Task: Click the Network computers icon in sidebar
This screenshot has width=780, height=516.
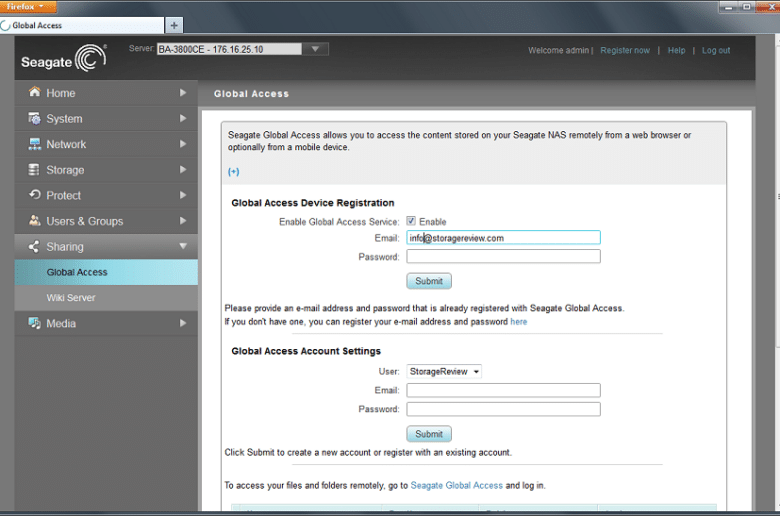Action: (34, 144)
